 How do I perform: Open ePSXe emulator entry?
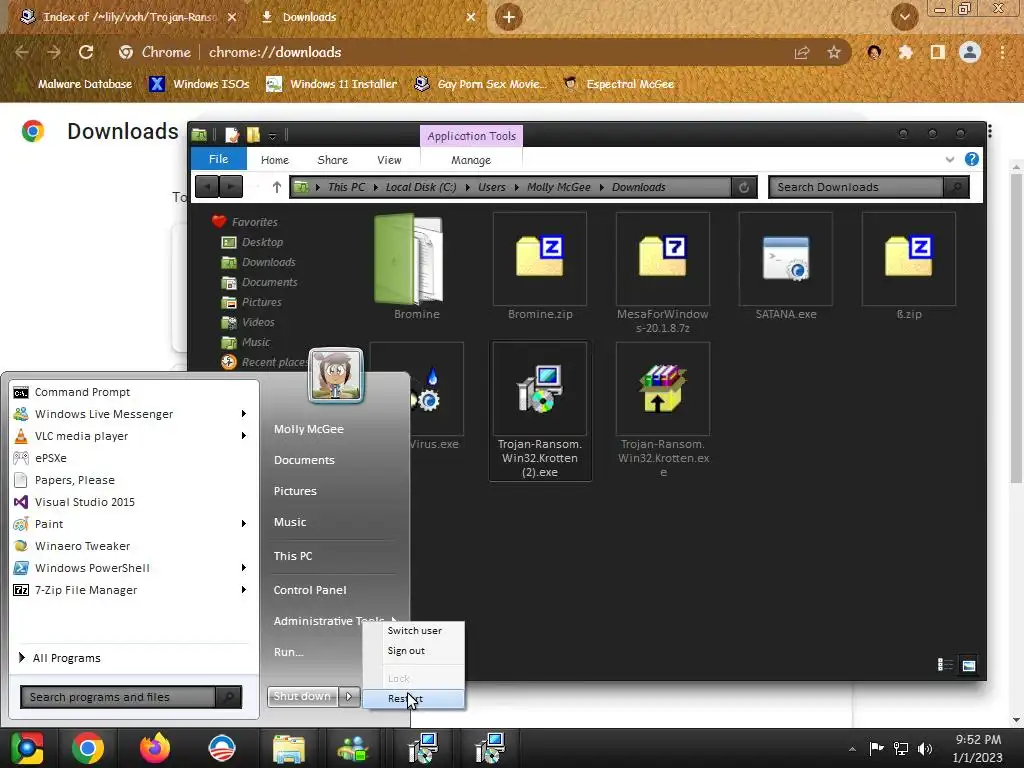pyautogui.click(x=40, y=458)
